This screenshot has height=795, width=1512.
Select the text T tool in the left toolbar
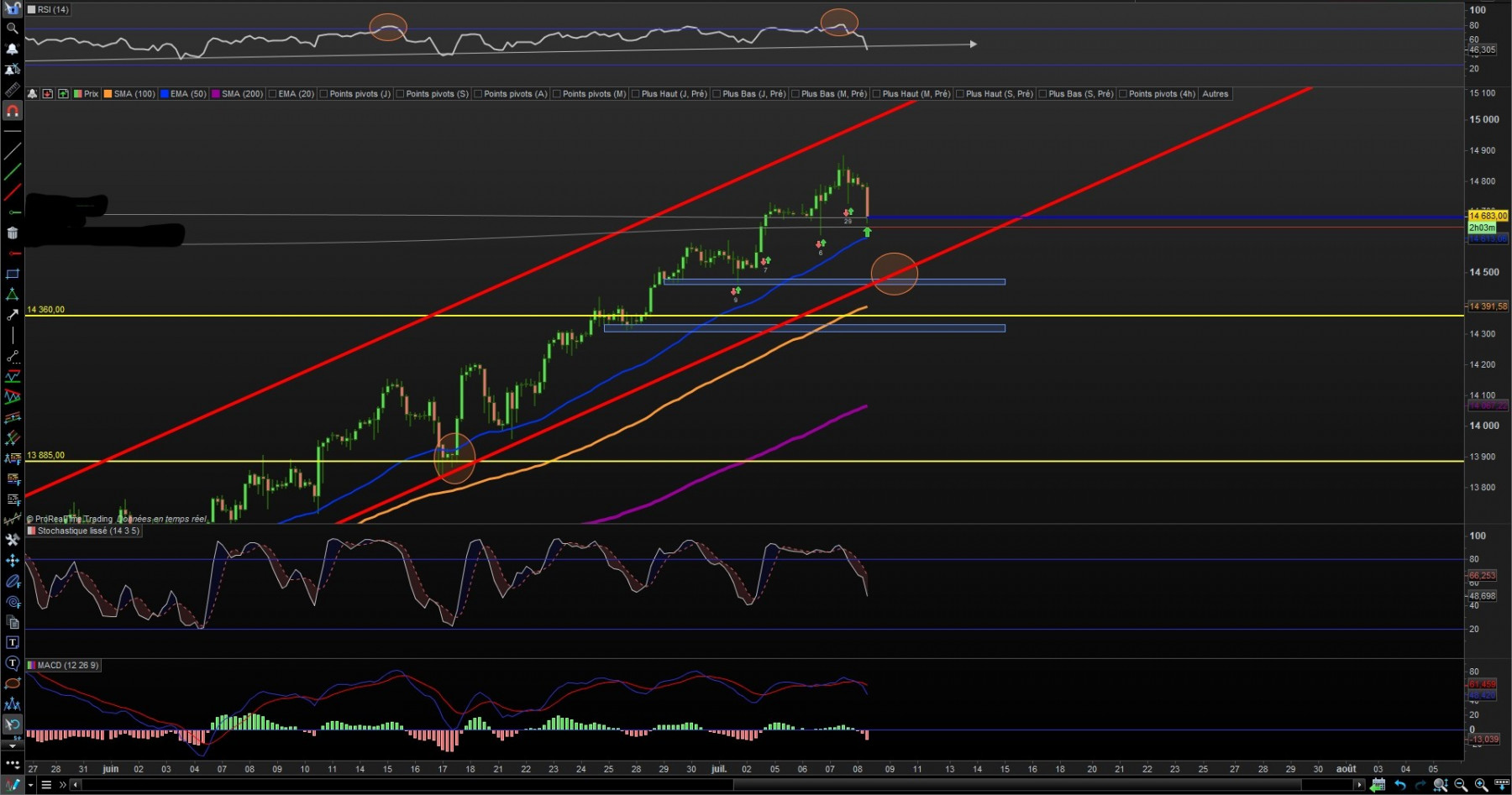tap(12, 642)
